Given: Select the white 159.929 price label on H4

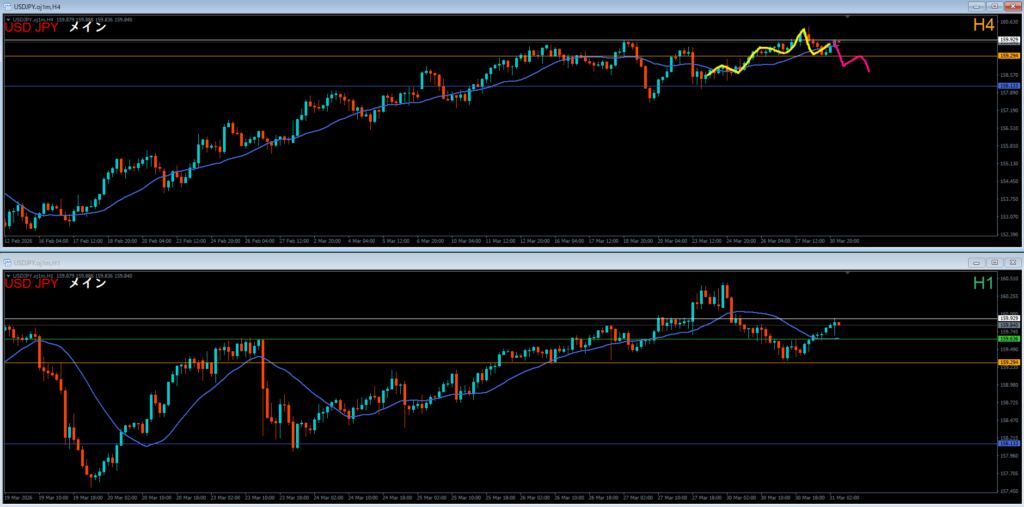Looking at the screenshot, I should pos(1008,40).
